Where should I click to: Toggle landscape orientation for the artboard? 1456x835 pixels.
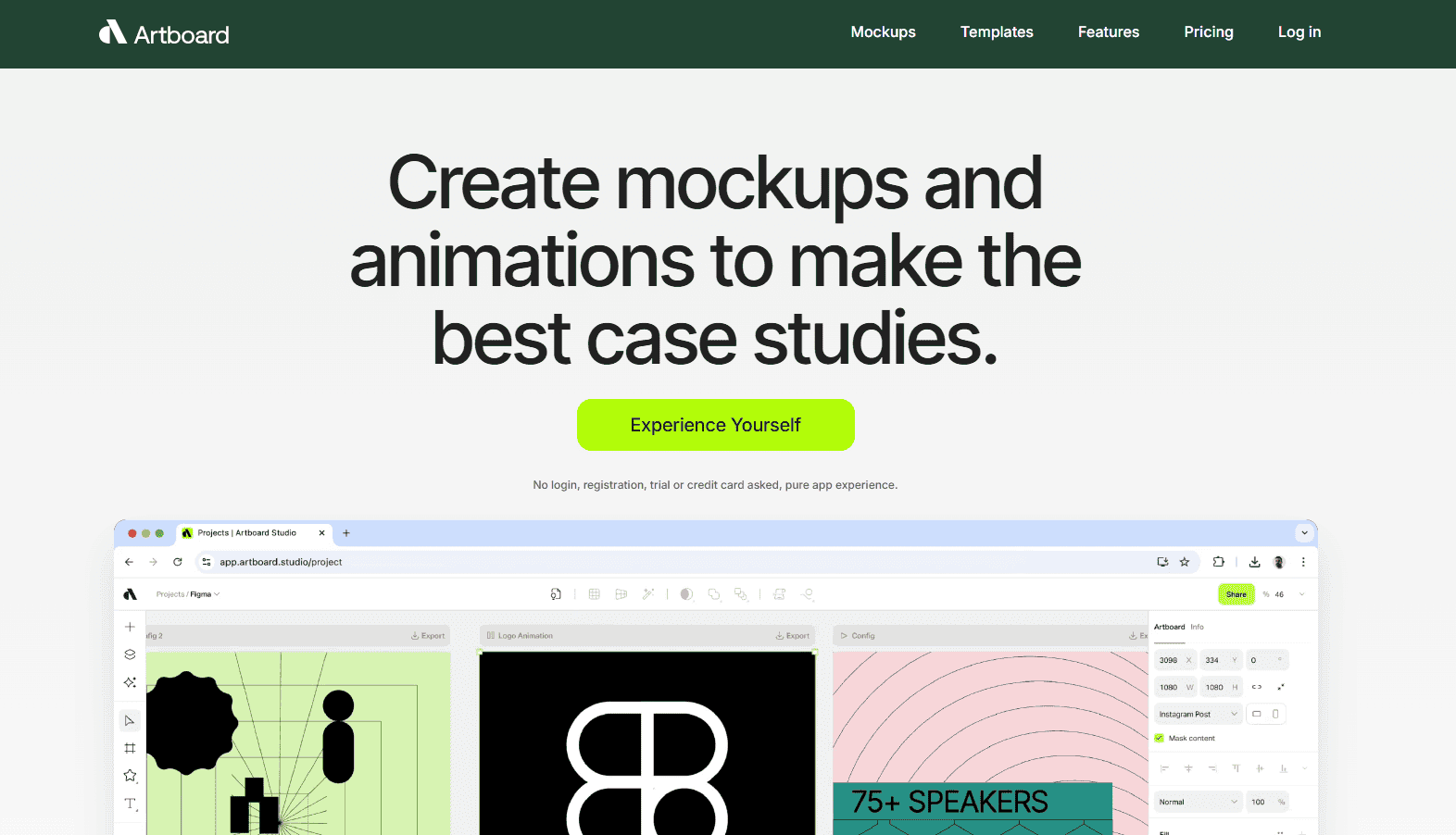point(1257,714)
